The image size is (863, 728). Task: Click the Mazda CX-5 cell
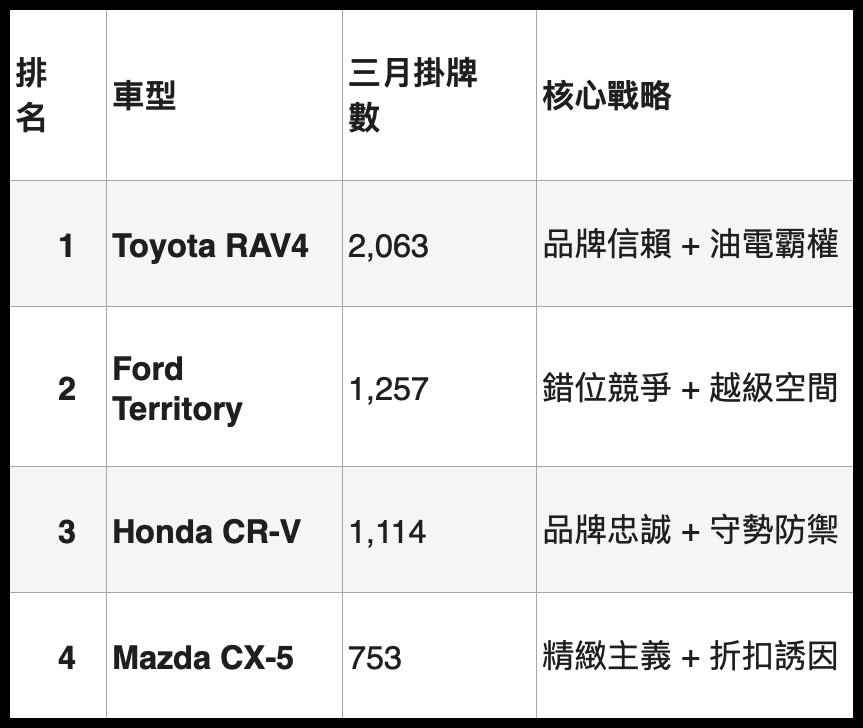(203, 658)
